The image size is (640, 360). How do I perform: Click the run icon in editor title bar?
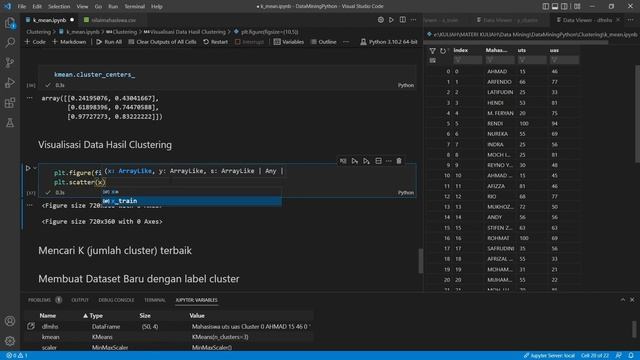click(391, 20)
